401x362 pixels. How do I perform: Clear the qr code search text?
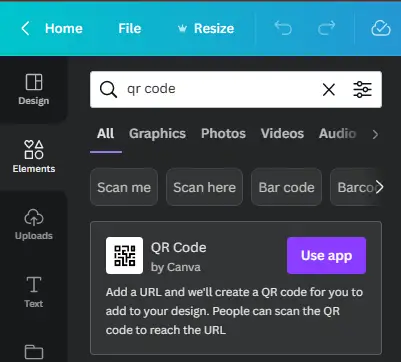coord(329,89)
